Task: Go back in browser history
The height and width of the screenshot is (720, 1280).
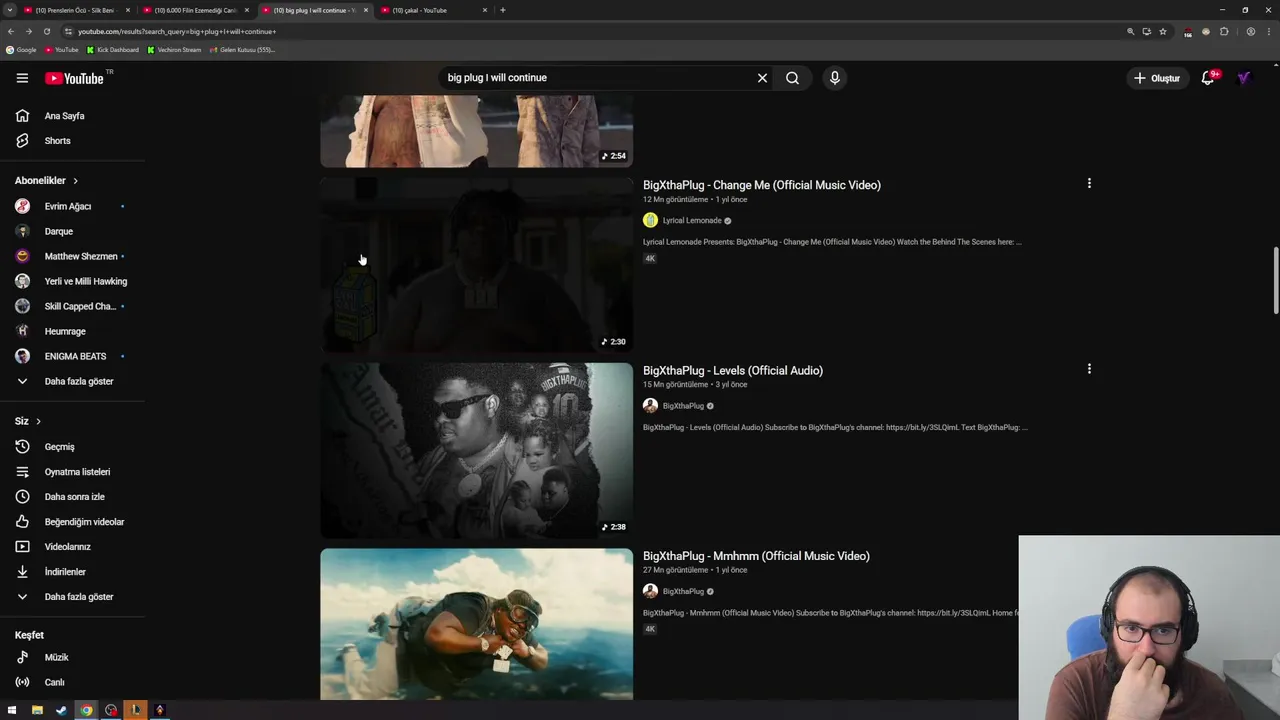Action: click(11, 31)
